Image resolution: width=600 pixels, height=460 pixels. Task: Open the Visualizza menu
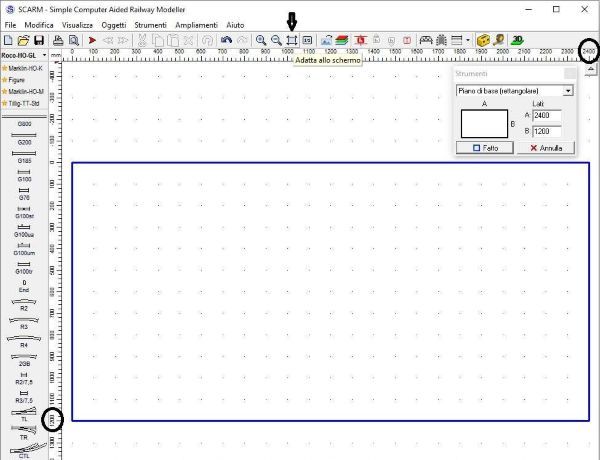click(77, 23)
